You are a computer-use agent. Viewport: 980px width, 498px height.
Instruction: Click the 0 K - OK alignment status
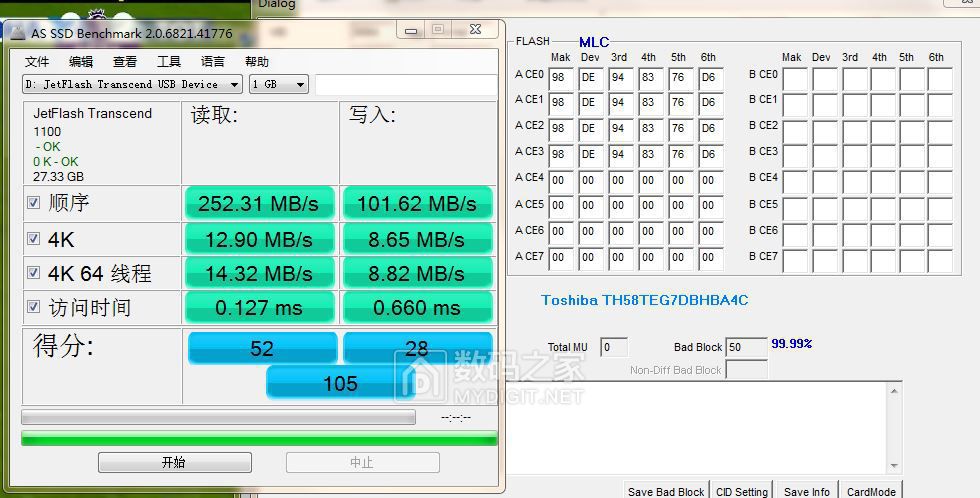[x=56, y=161]
